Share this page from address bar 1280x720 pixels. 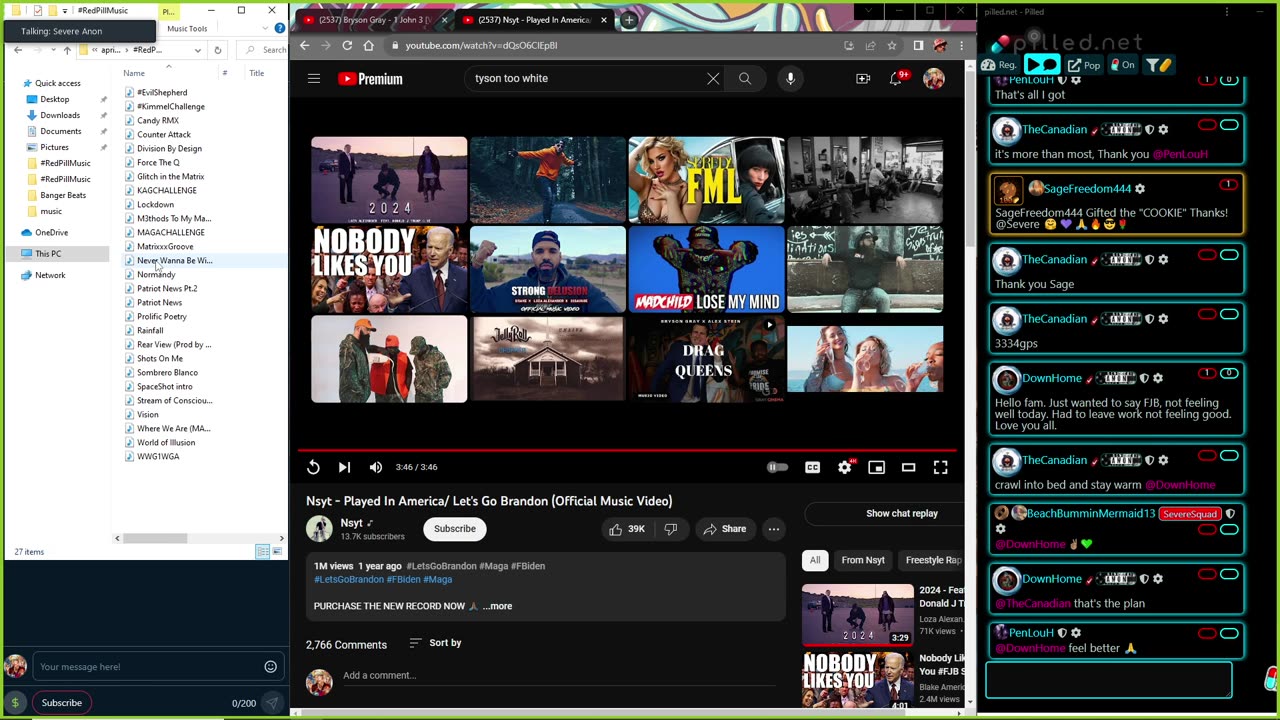[870, 45]
